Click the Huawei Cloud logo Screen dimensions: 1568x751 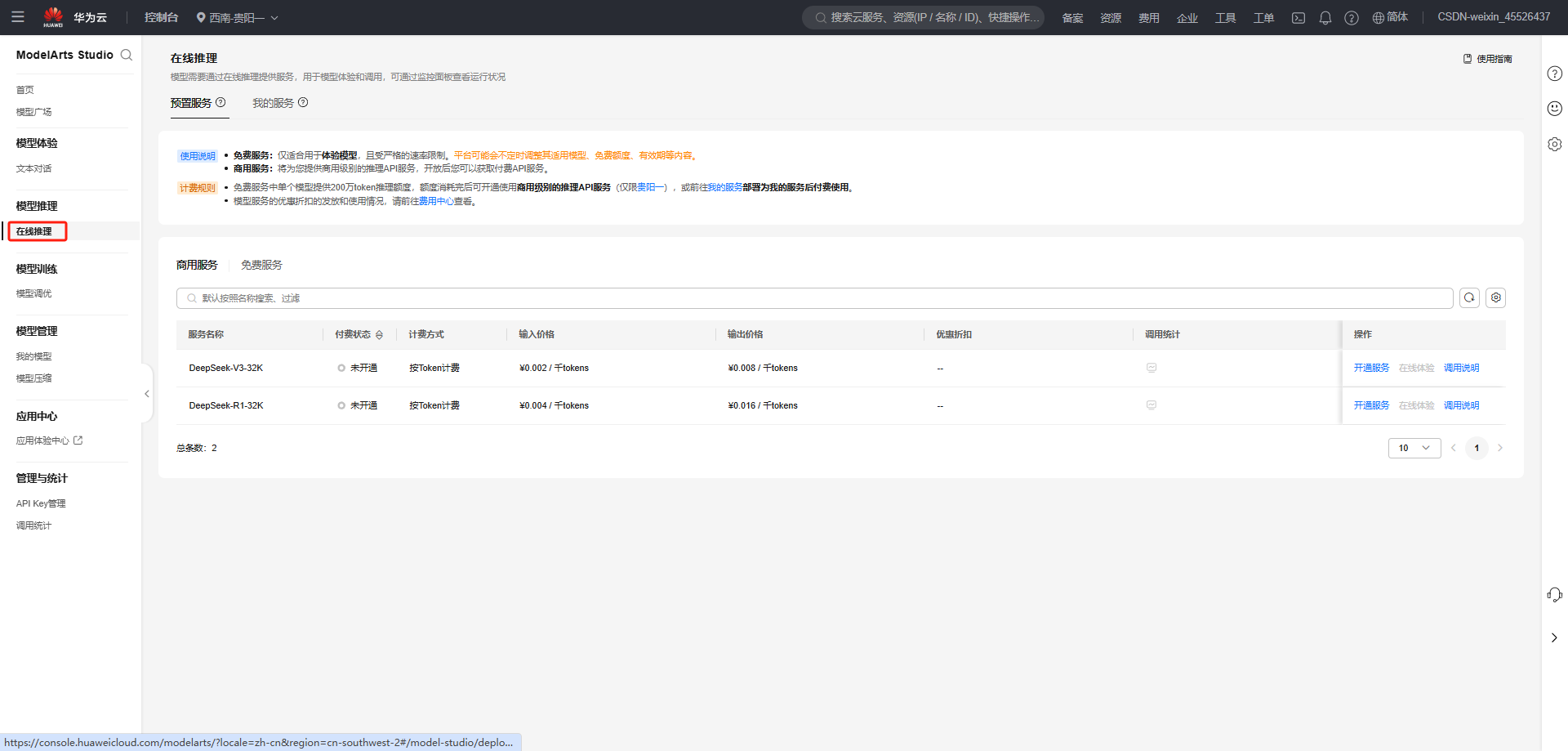coord(53,17)
